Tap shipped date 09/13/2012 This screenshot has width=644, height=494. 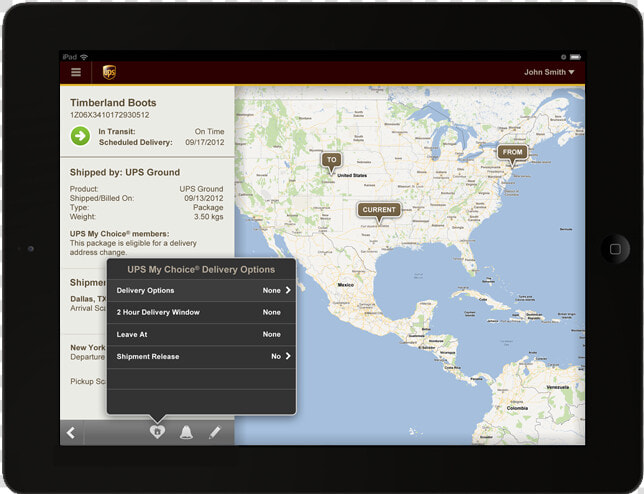click(x=204, y=198)
